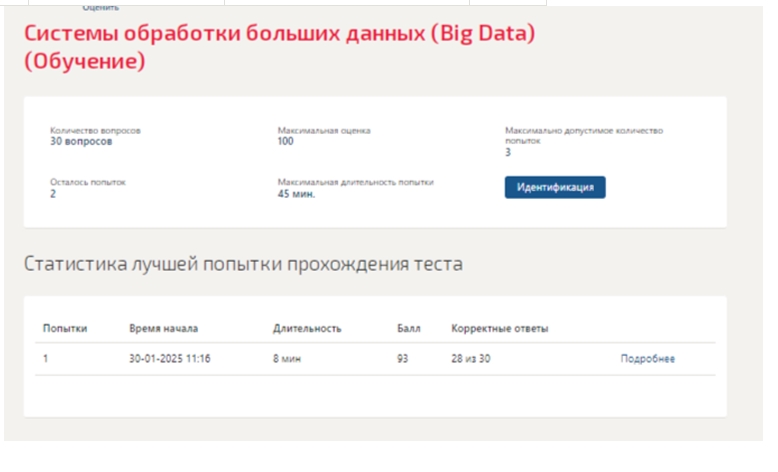Click the Корректные ответы column header

(x=499, y=328)
